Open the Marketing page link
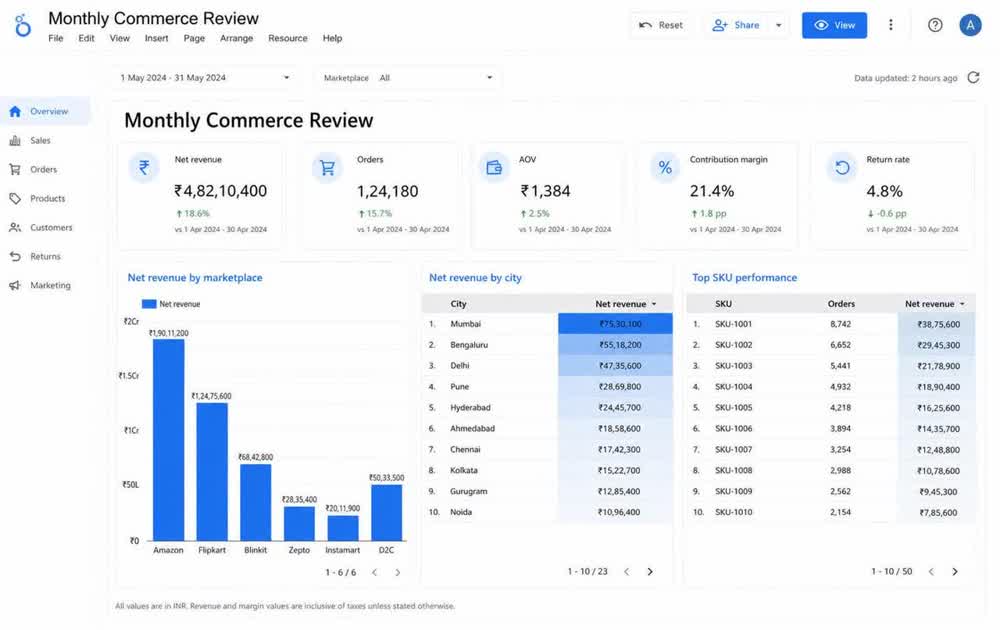 [x=50, y=286]
